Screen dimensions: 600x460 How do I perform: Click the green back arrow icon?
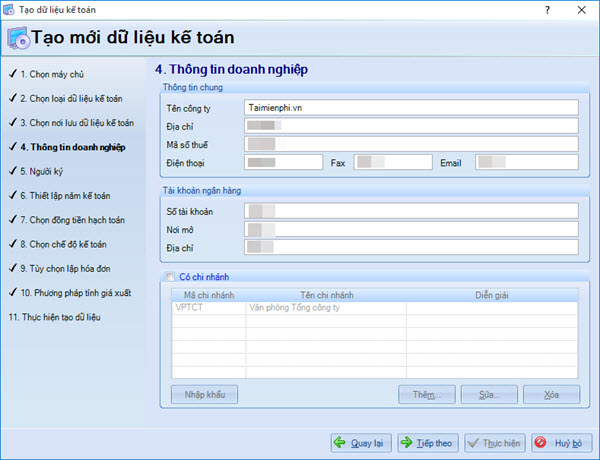point(340,442)
